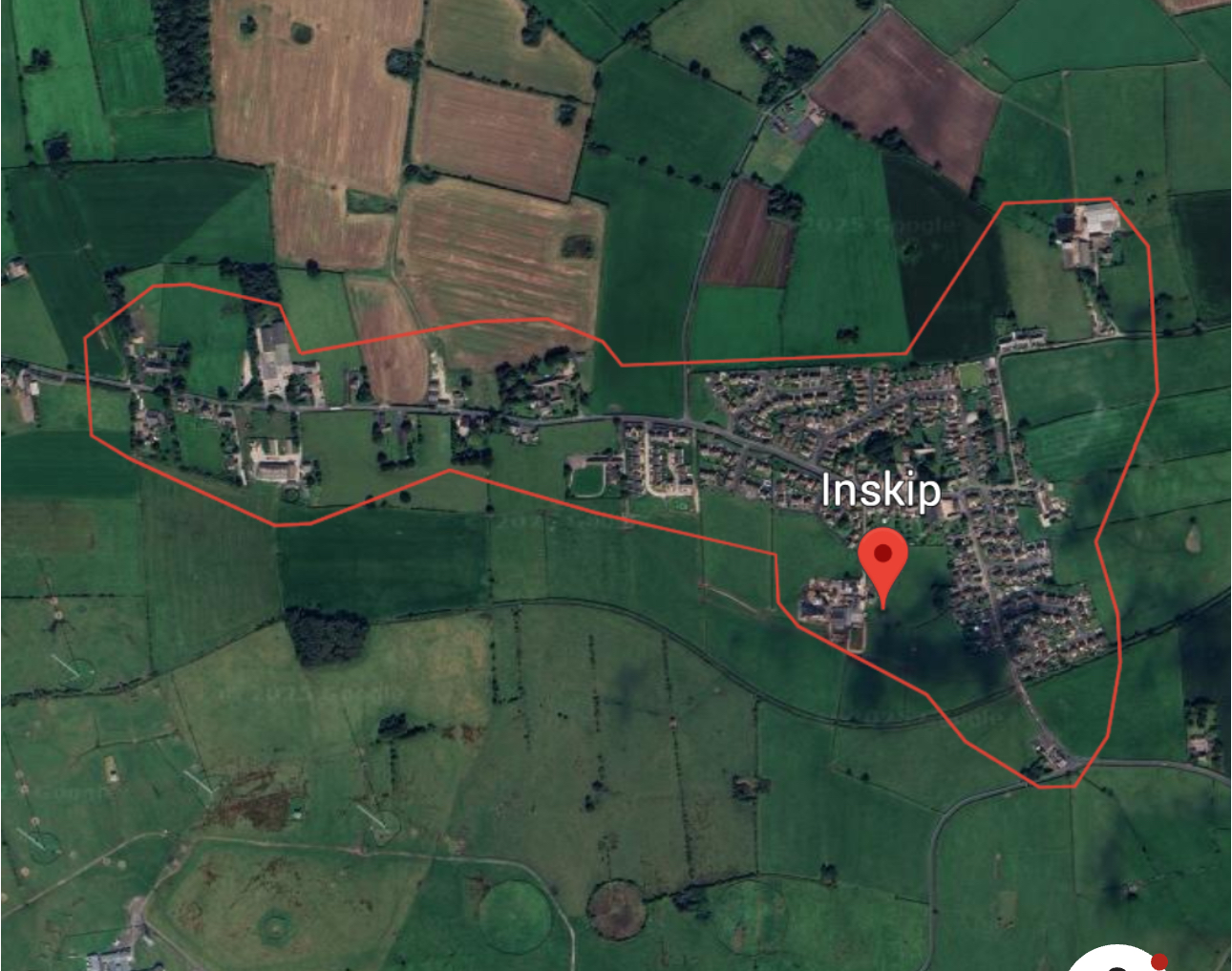Click the isolated dark woodland patch south of the road
The height and width of the screenshot is (971, 1232).
click(327, 635)
